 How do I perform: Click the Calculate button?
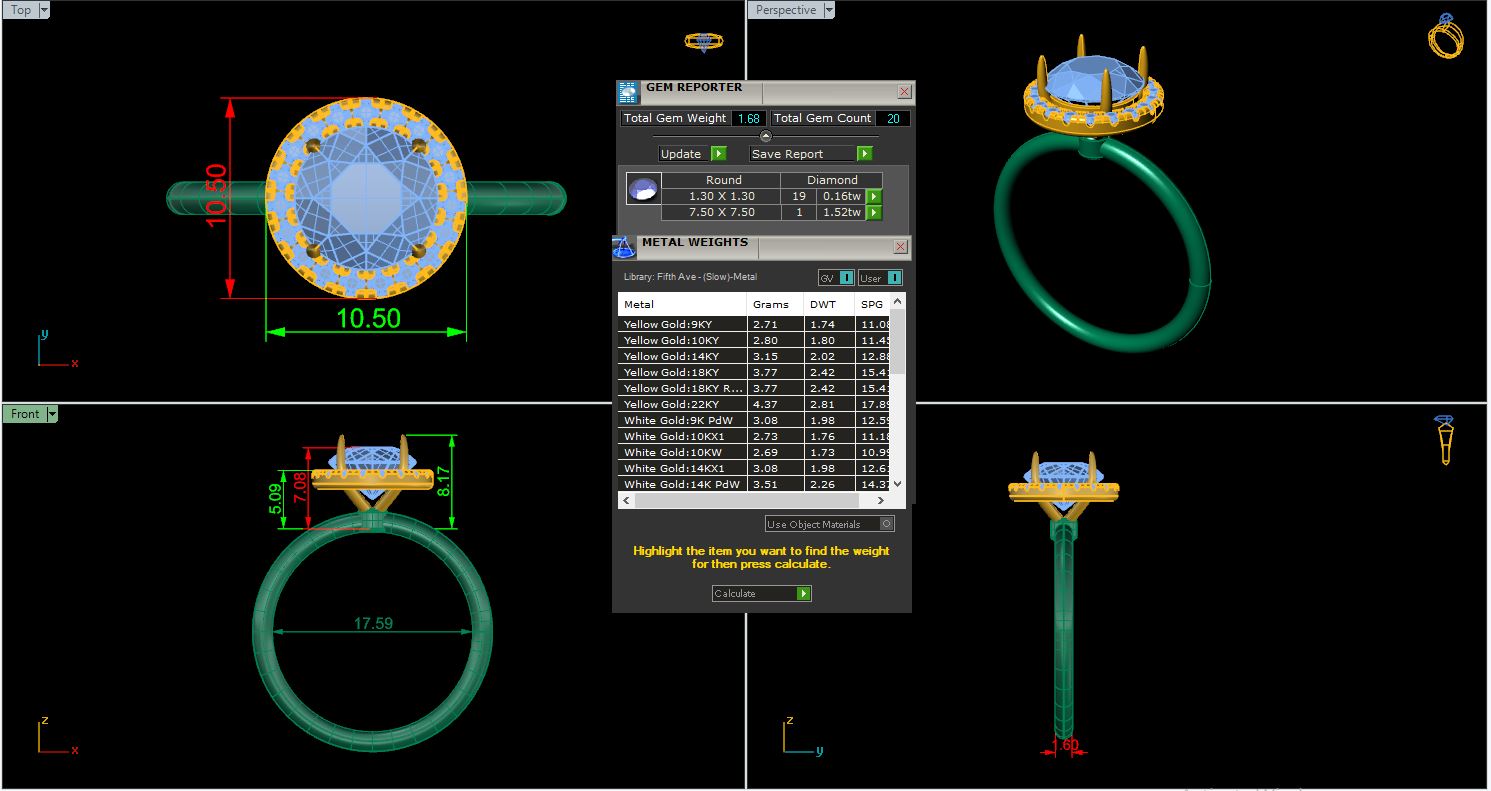(x=761, y=594)
